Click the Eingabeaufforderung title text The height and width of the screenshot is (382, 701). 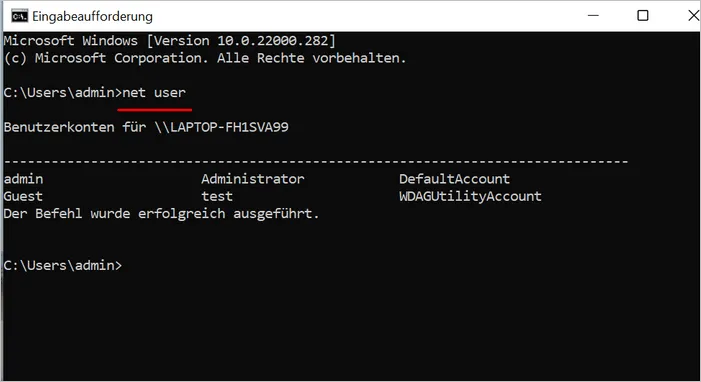tap(93, 17)
